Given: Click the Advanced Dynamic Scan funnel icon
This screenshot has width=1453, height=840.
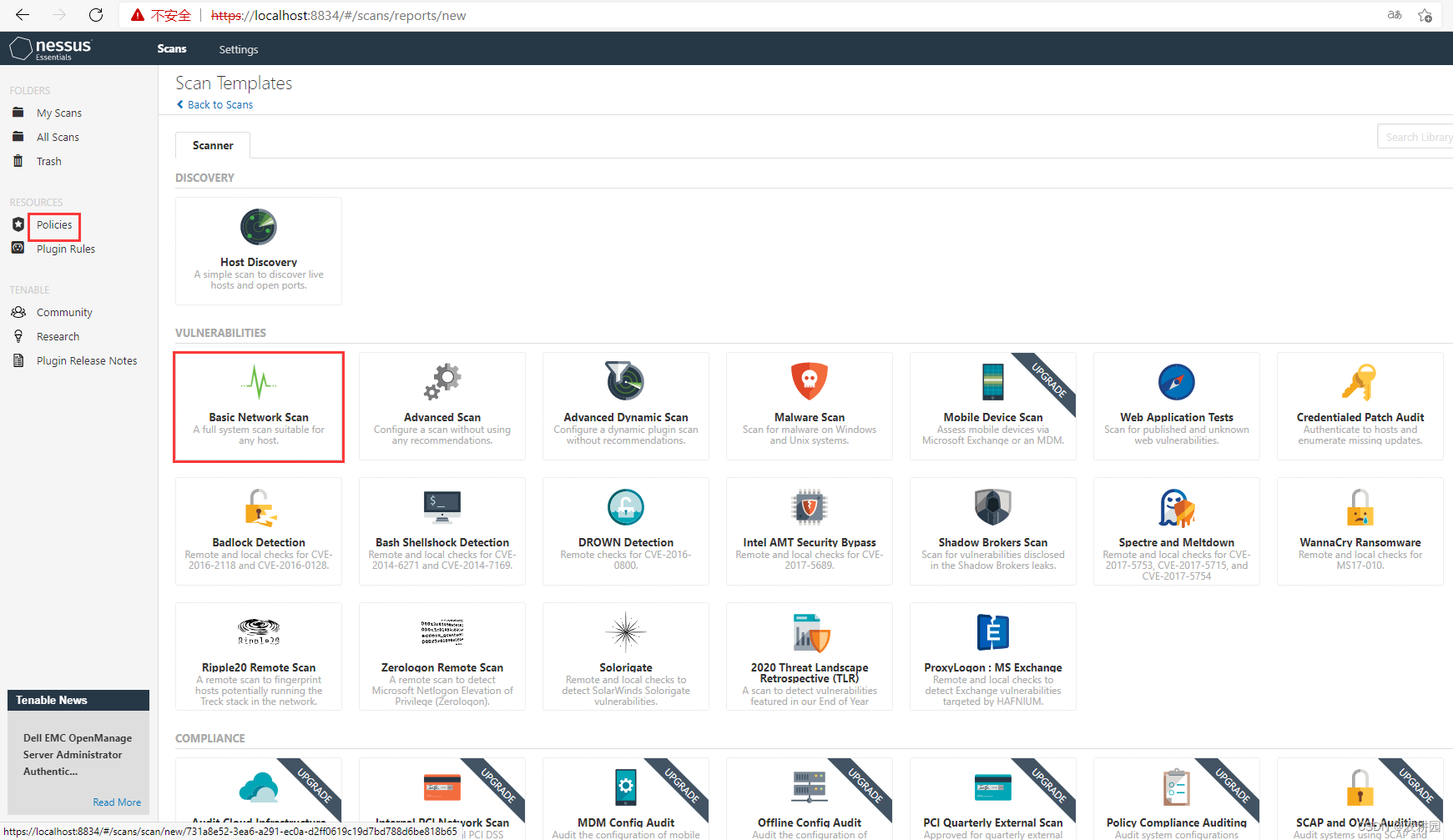Looking at the screenshot, I should point(625,381).
